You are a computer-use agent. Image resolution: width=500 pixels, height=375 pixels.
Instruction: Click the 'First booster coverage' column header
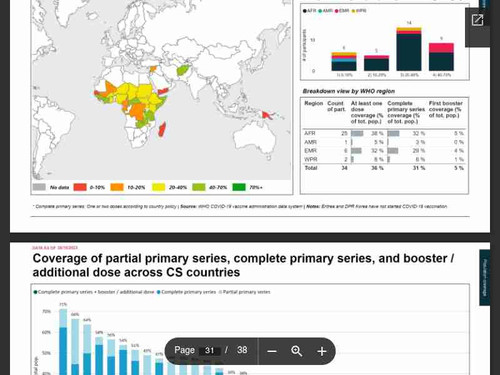[446, 109]
